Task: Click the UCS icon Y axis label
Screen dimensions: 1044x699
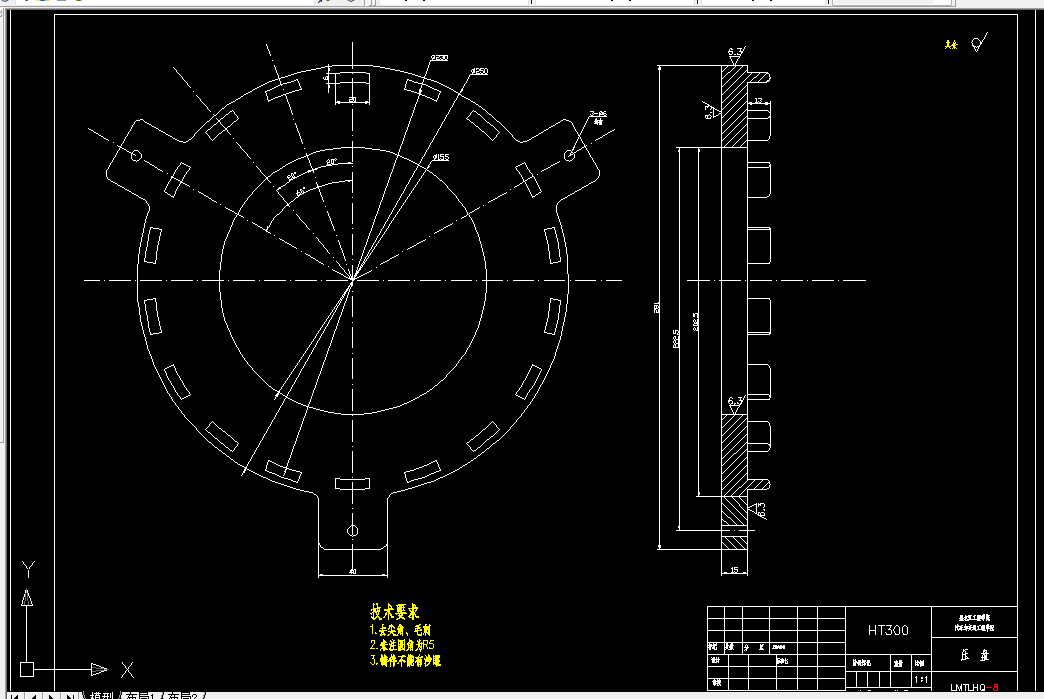Action: 28,570
